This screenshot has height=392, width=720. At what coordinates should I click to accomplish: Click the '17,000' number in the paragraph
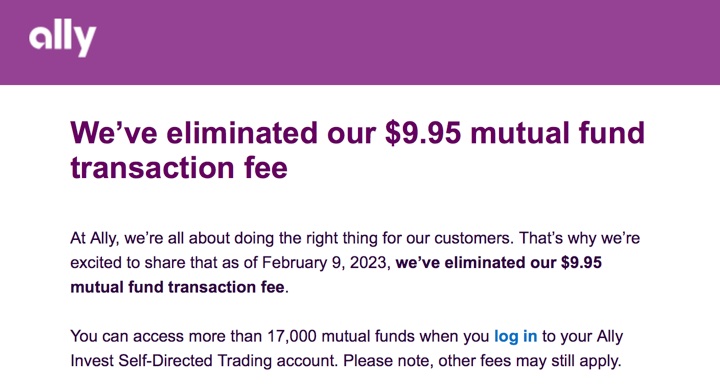[292, 336]
